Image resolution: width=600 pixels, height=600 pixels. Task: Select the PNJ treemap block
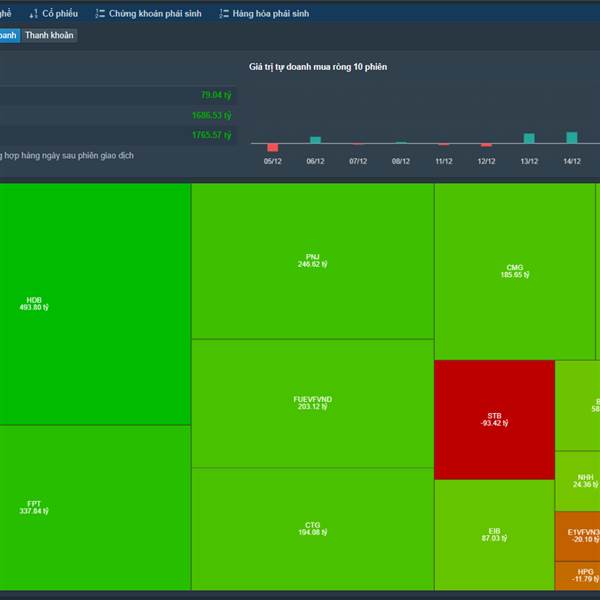313,261
